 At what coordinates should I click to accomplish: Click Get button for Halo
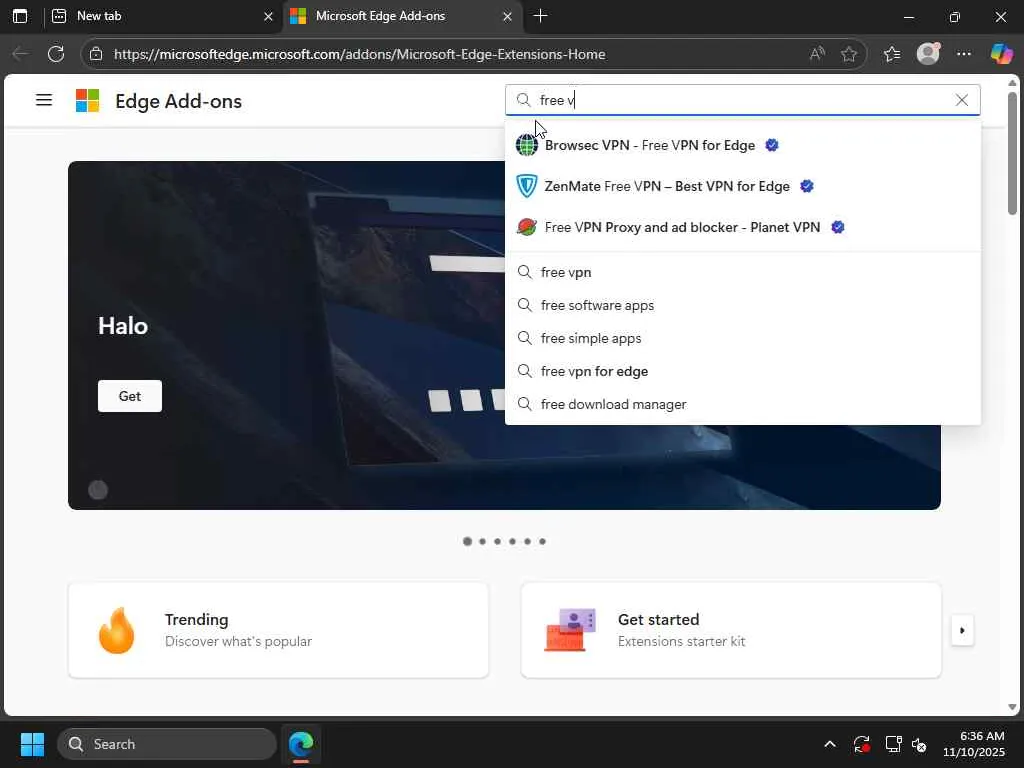130,396
